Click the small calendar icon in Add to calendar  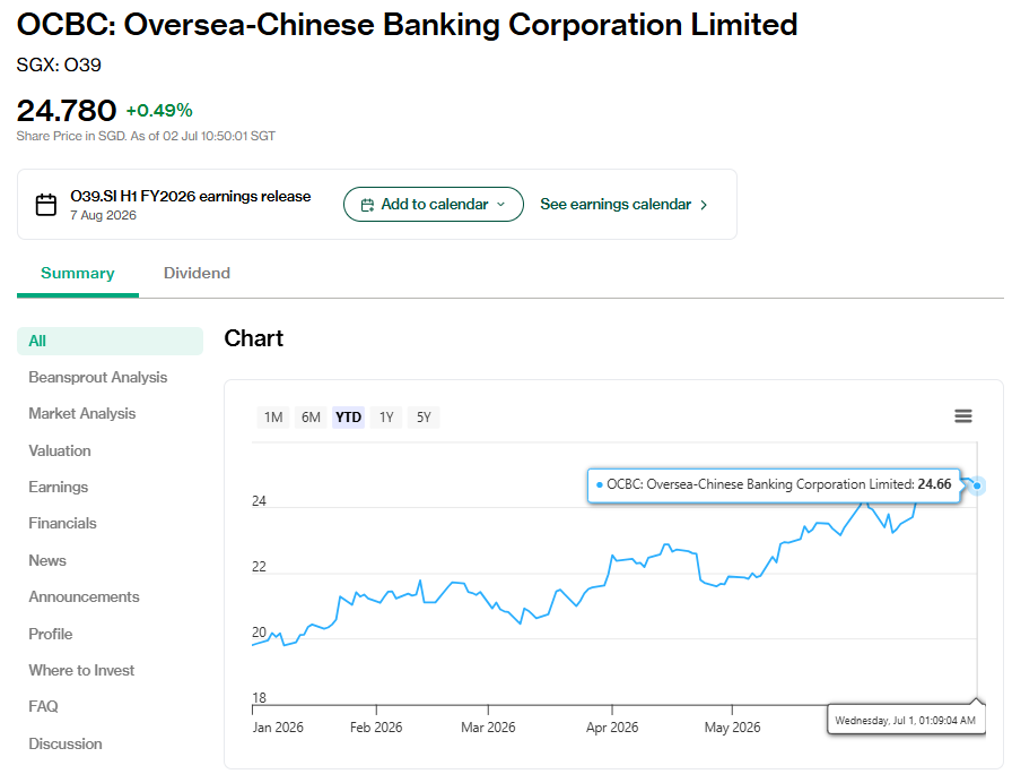point(367,205)
